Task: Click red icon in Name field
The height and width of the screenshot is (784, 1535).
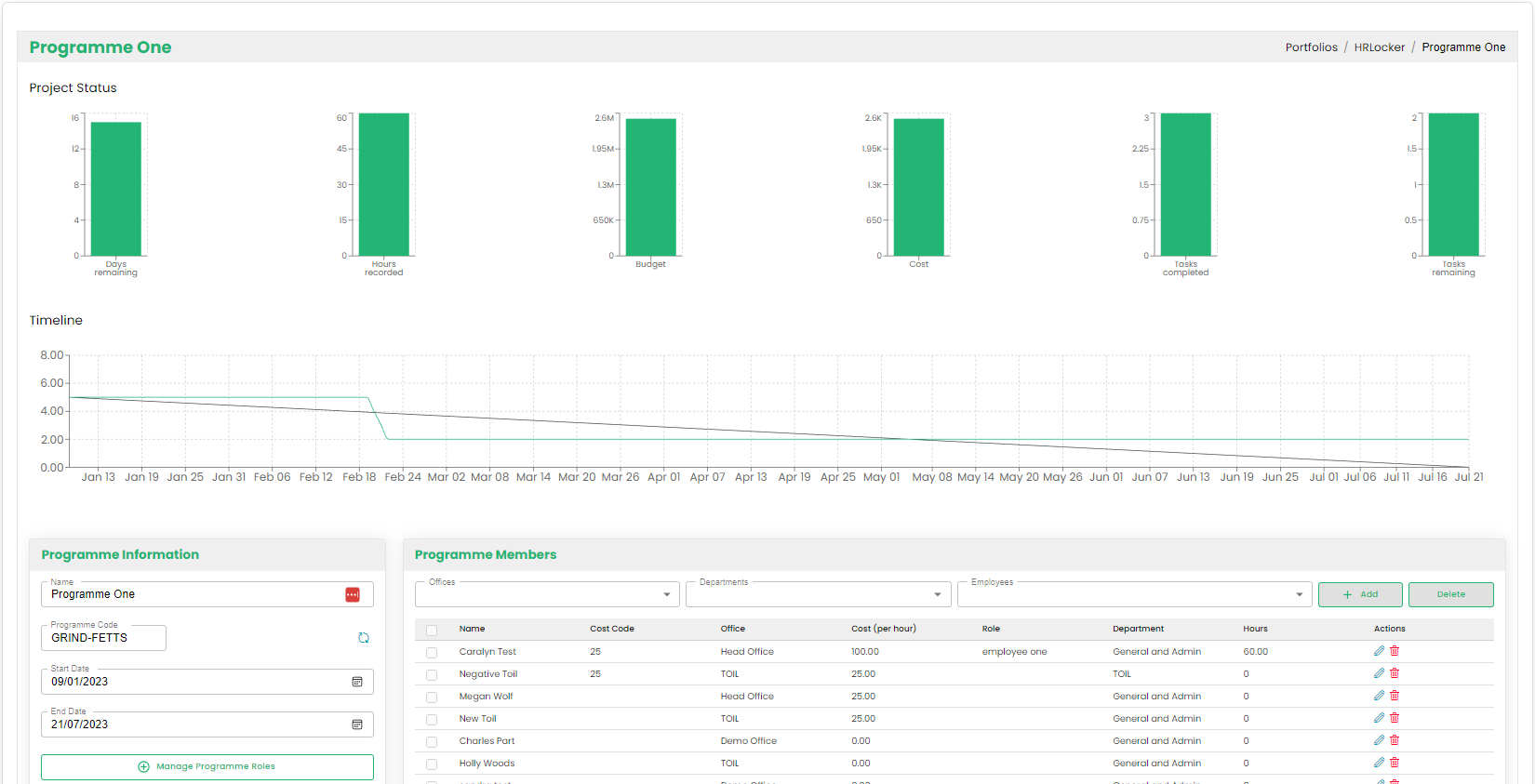Action: tap(353, 594)
